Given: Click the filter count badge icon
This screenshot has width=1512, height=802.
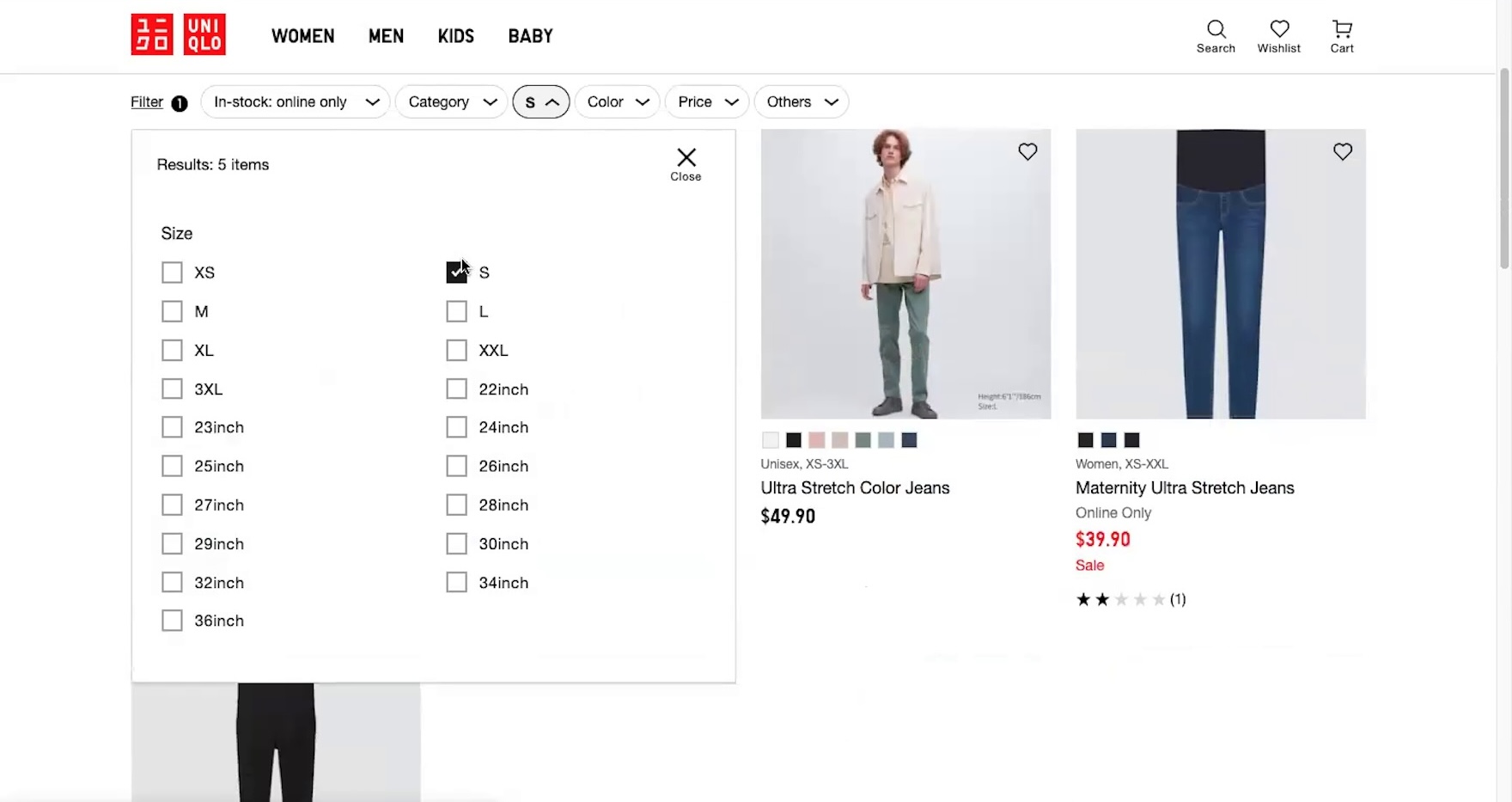Looking at the screenshot, I should tap(179, 103).
